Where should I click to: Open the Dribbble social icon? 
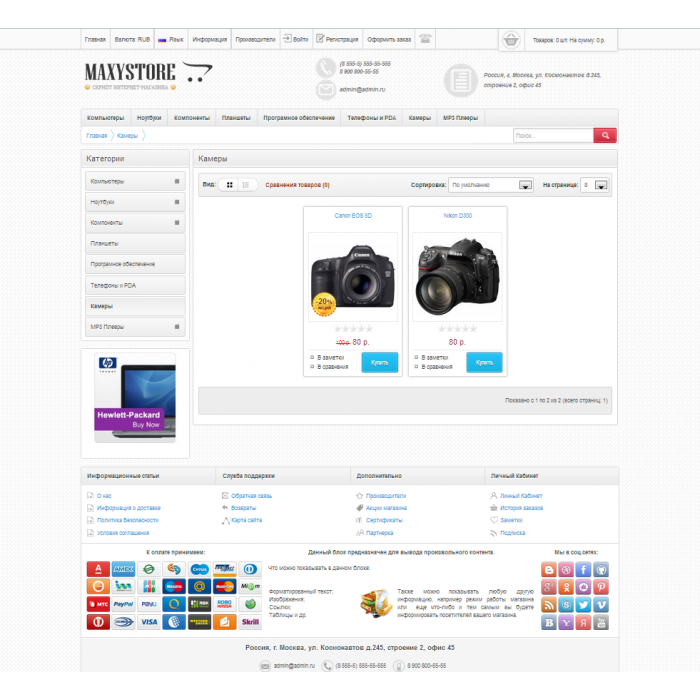pyautogui.click(x=566, y=570)
